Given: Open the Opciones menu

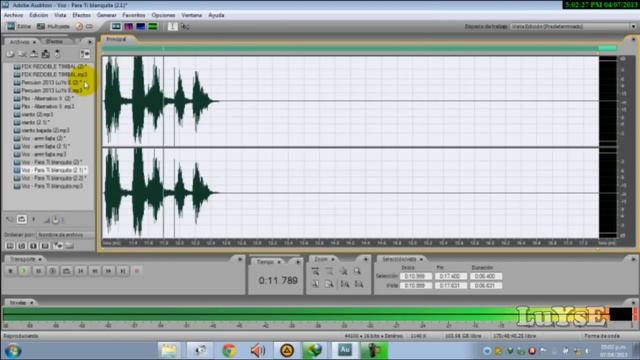Looking at the screenshot, I should tap(163, 15).
